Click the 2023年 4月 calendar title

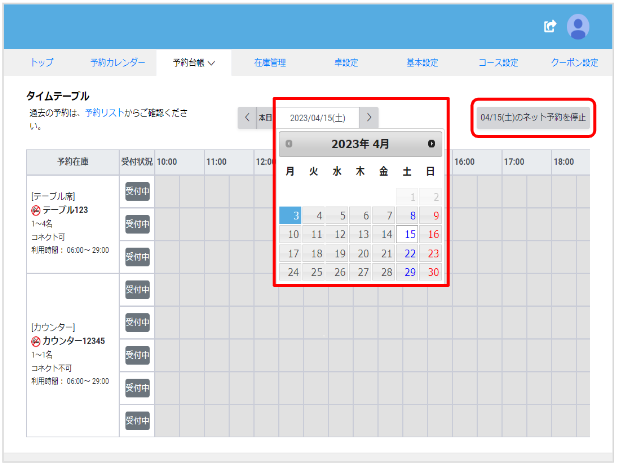click(x=360, y=144)
